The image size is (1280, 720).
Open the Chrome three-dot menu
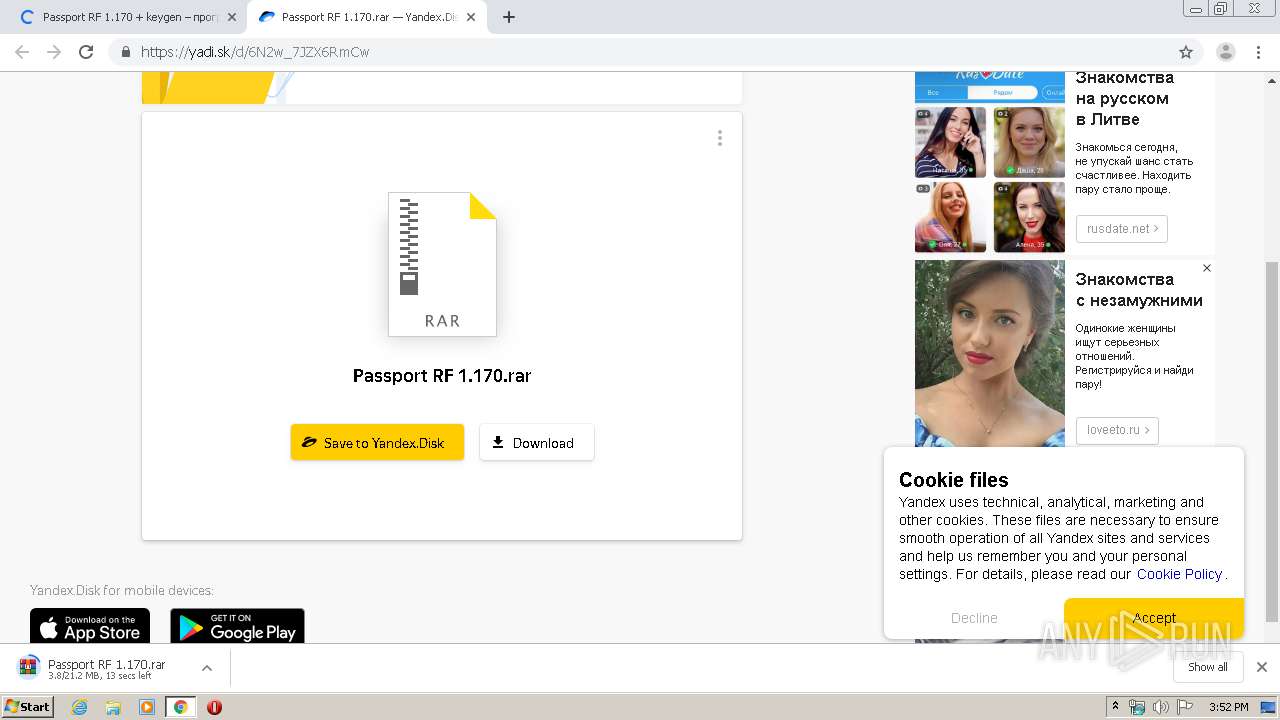[x=1258, y=52]
